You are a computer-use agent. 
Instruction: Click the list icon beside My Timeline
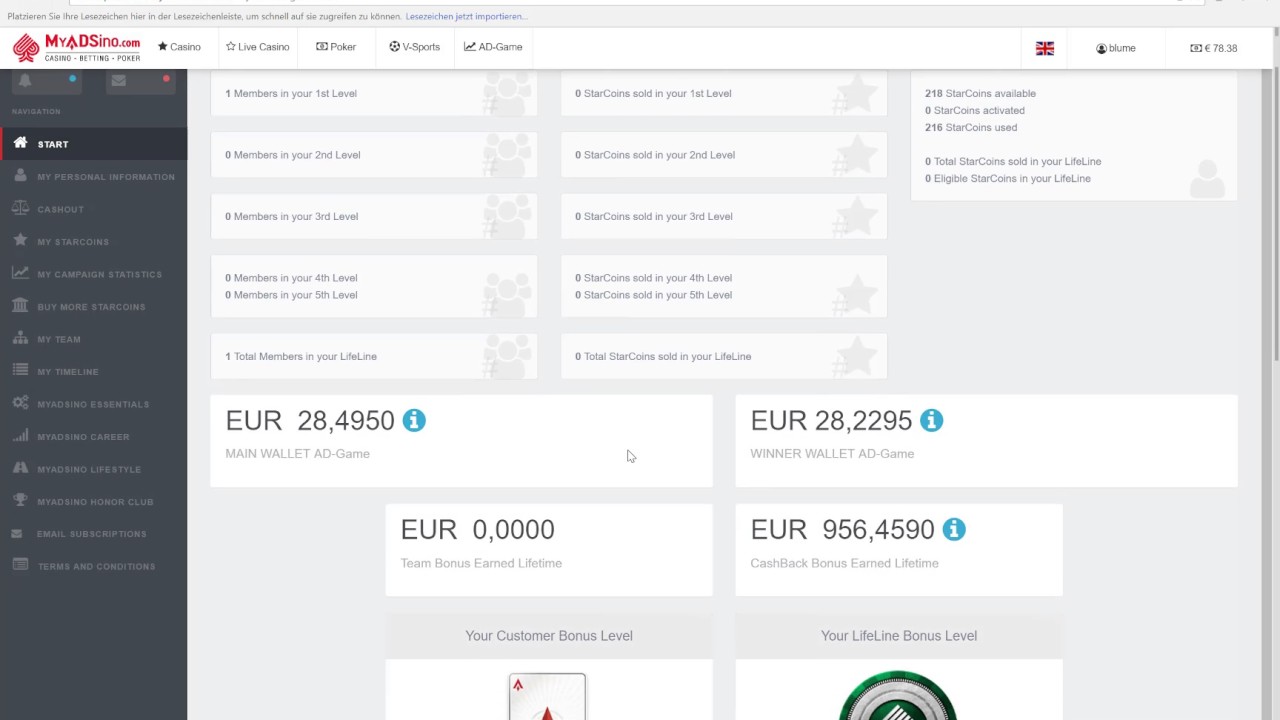[x=20, y=371]
